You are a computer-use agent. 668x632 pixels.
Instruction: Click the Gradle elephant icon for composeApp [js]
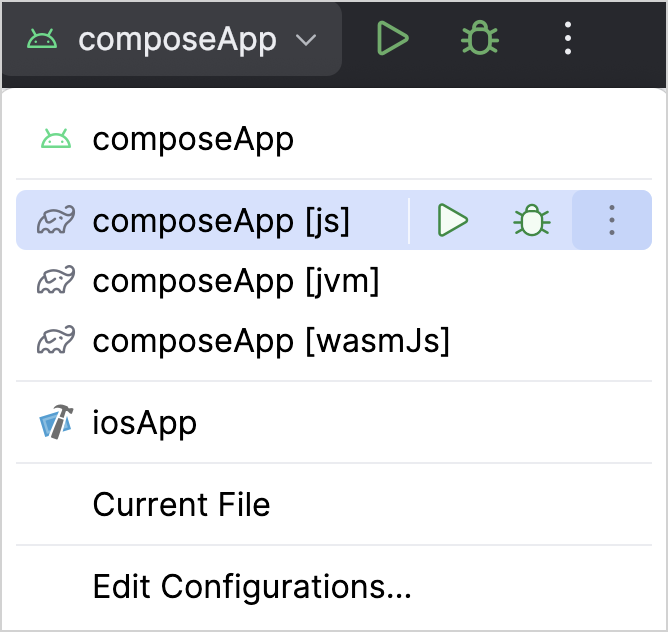[x=56, y=220]
